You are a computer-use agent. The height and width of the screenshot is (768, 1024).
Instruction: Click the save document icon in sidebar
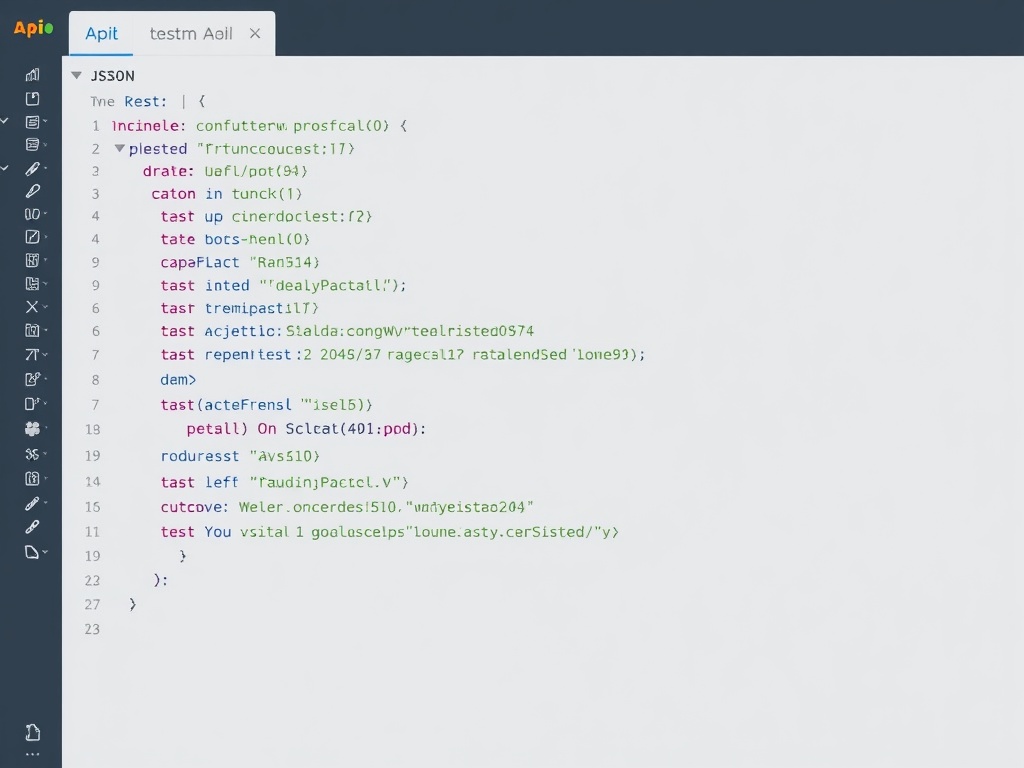(33, 98)
